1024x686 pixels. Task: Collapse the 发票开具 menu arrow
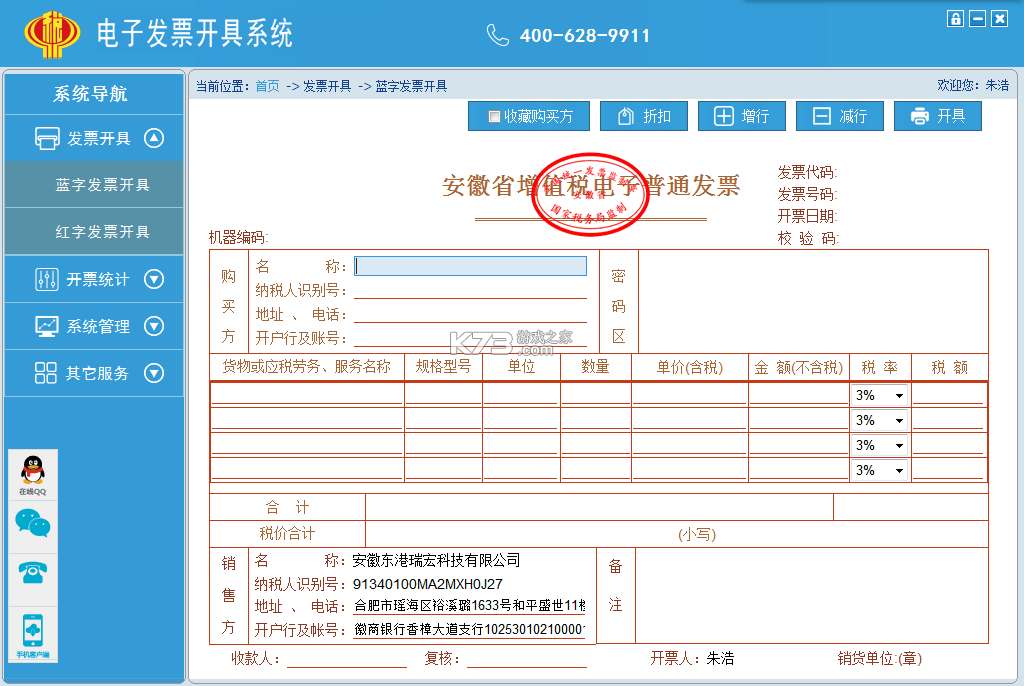pos(154,138)
